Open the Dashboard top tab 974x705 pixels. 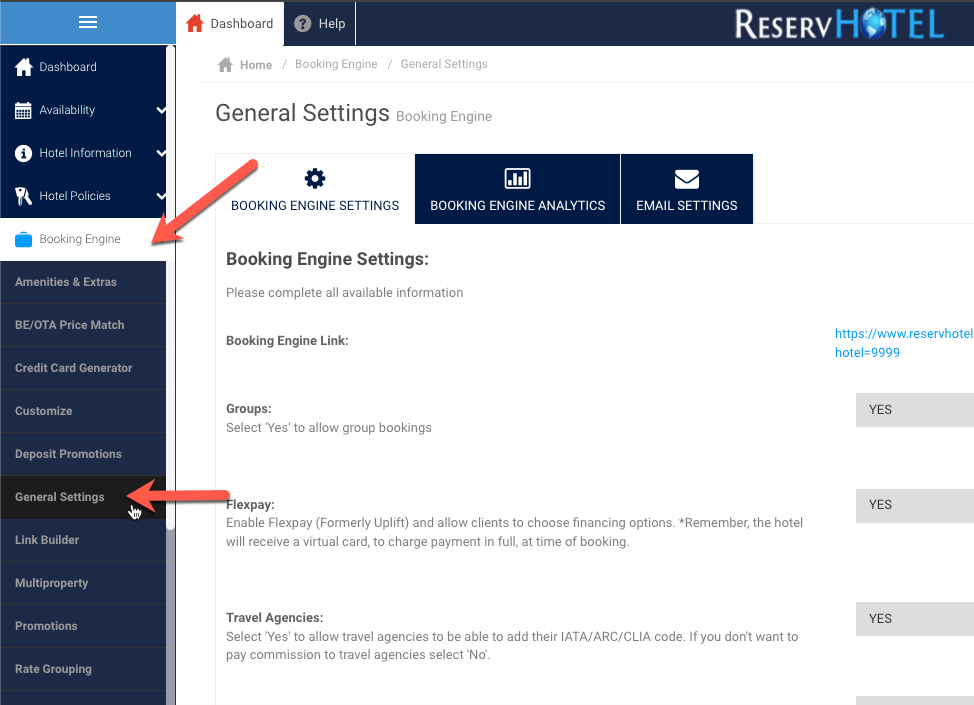tap(230, 24)
